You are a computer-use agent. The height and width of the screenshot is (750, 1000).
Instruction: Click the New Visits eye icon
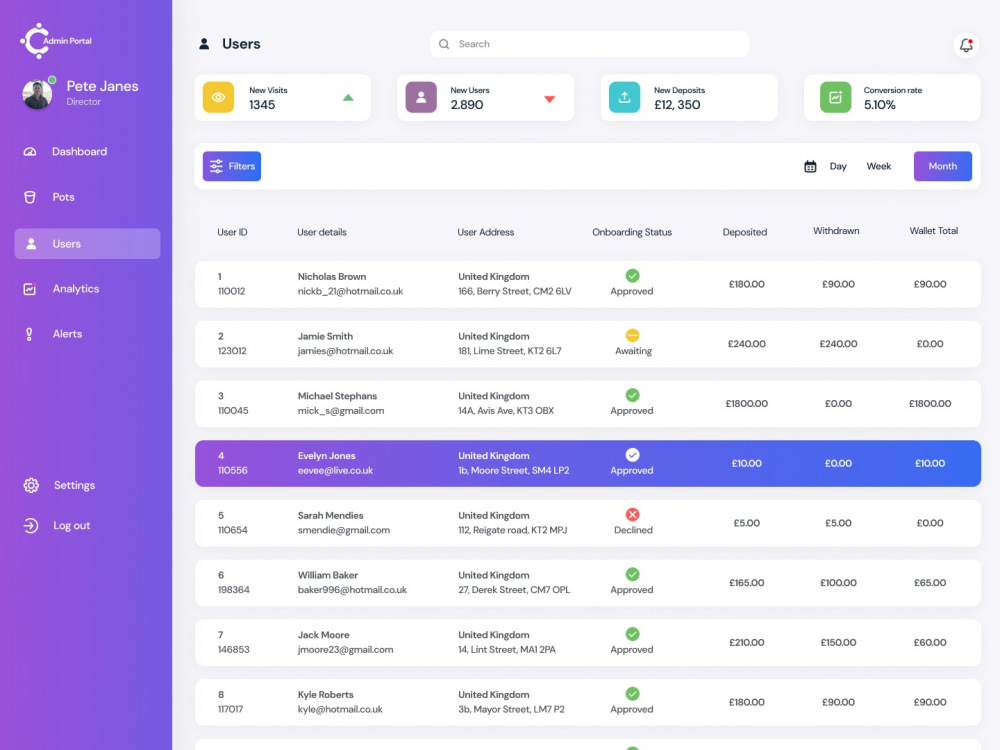(x=218, y=98)
